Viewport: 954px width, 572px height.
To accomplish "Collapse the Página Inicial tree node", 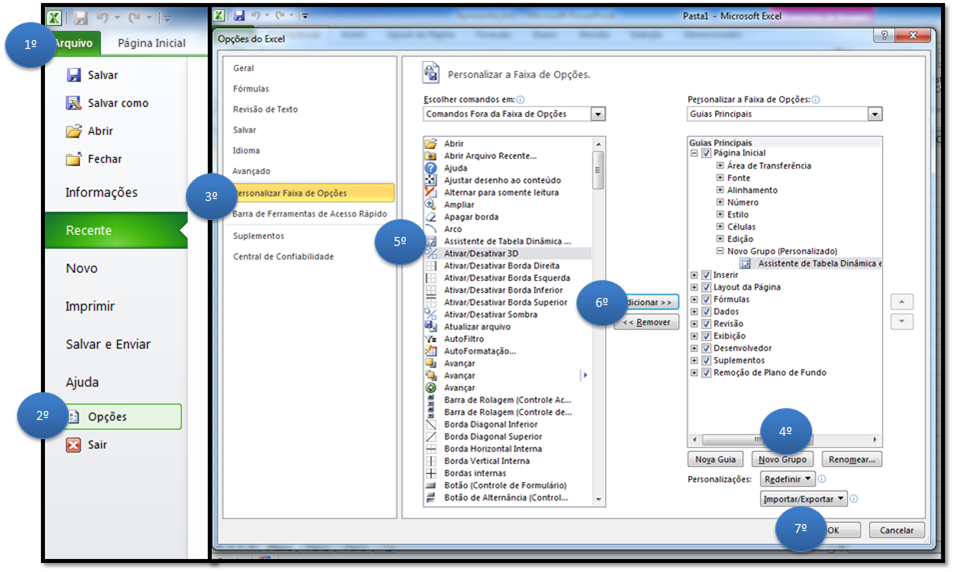I will pyautogui.click(x=694, y=153).
